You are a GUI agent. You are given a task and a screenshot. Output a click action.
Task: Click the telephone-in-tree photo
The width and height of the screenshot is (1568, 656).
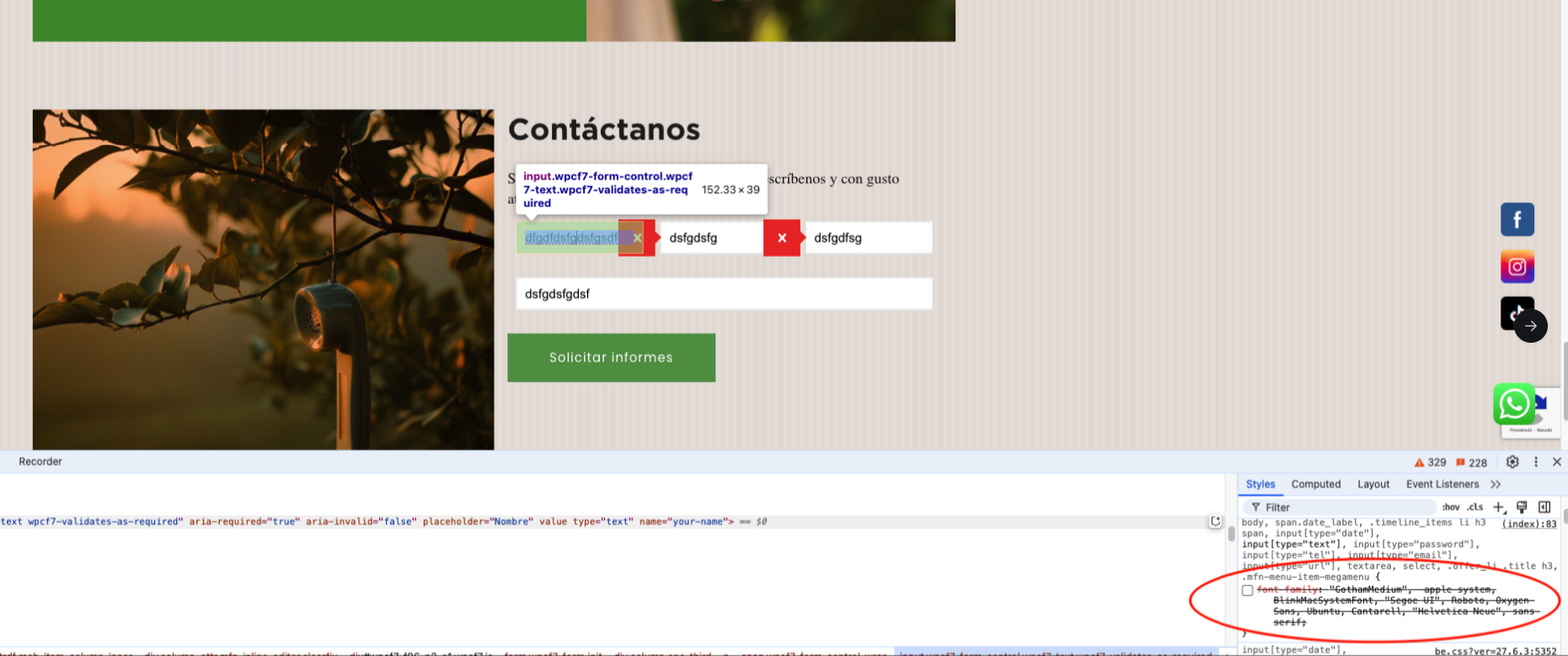[x=264, y=280]
